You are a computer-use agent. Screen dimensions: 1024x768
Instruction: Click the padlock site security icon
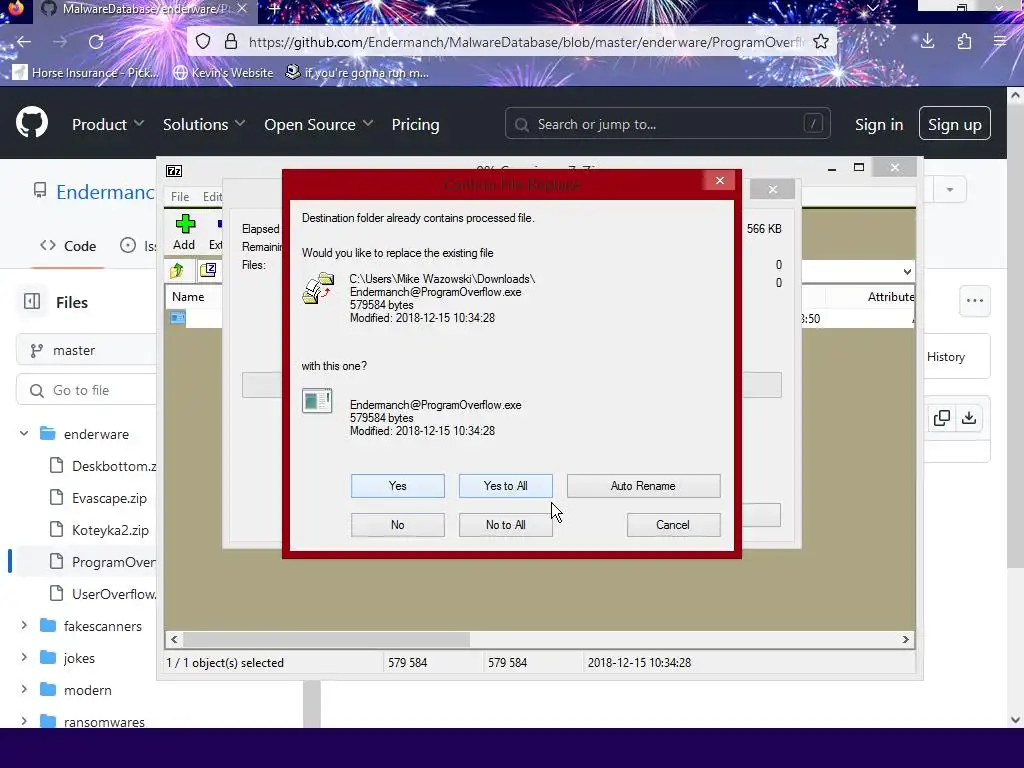point(231,42)
